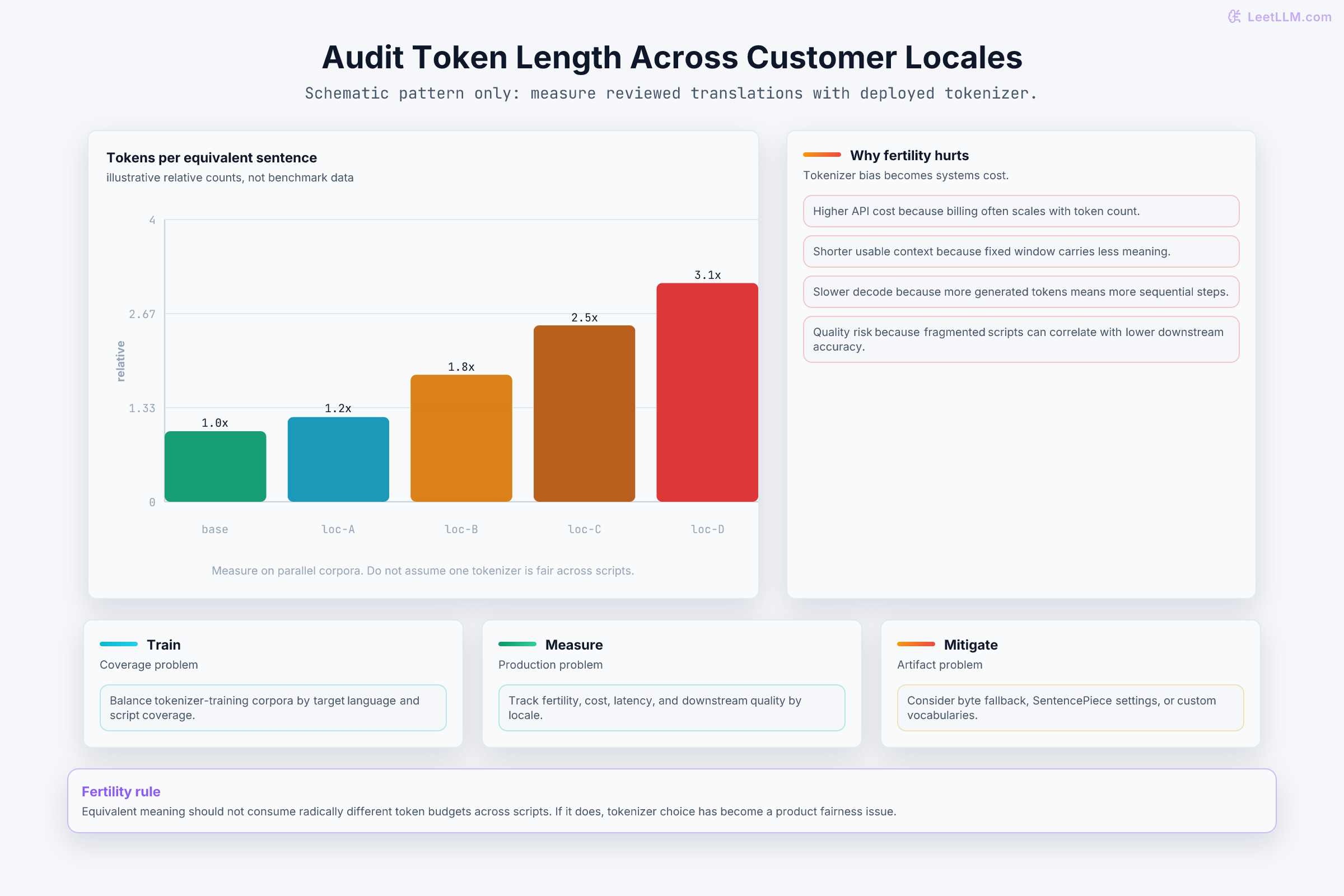The height and width of the screenshot is (896, 1344).
Task: Click the red loc-D bar
Action: [x=707, y=393]
